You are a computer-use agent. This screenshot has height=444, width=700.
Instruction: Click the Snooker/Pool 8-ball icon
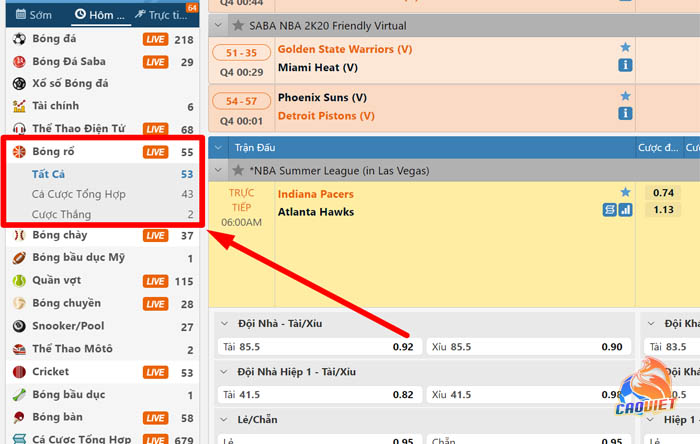pyautogui.click(x=19, y=326)
